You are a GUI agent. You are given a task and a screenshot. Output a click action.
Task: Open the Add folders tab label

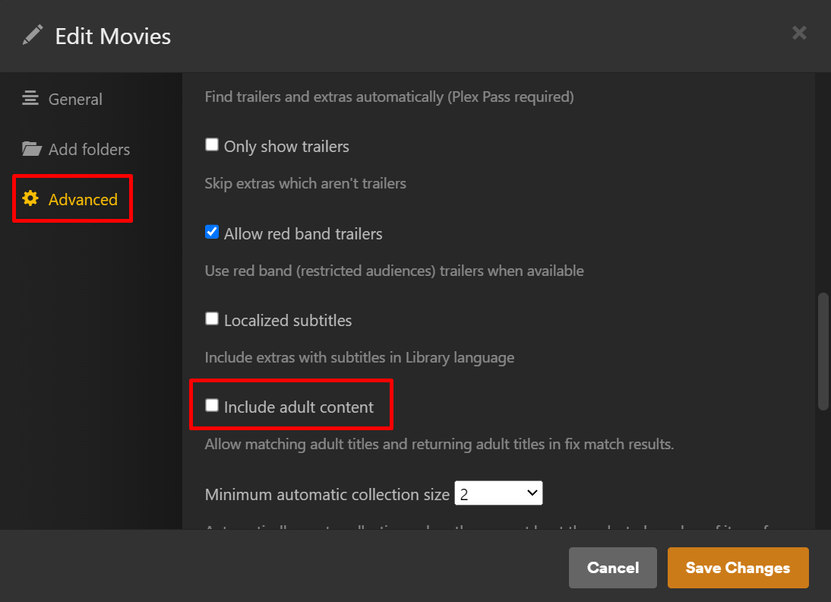coord(89,149)
